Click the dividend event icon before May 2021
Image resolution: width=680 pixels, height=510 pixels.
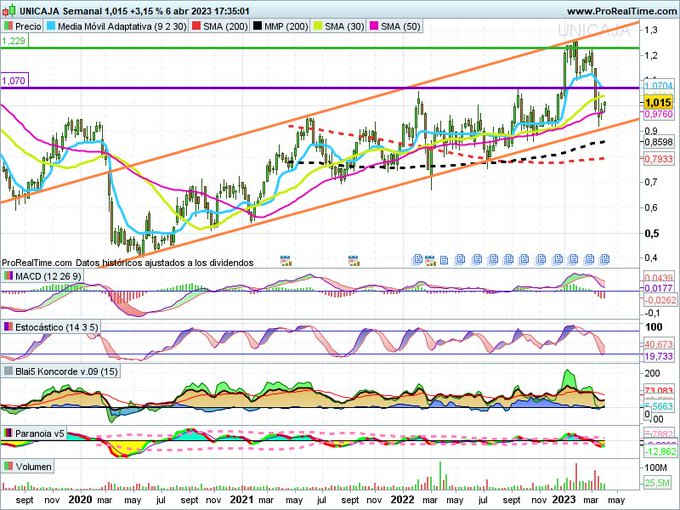coord(286,260)
